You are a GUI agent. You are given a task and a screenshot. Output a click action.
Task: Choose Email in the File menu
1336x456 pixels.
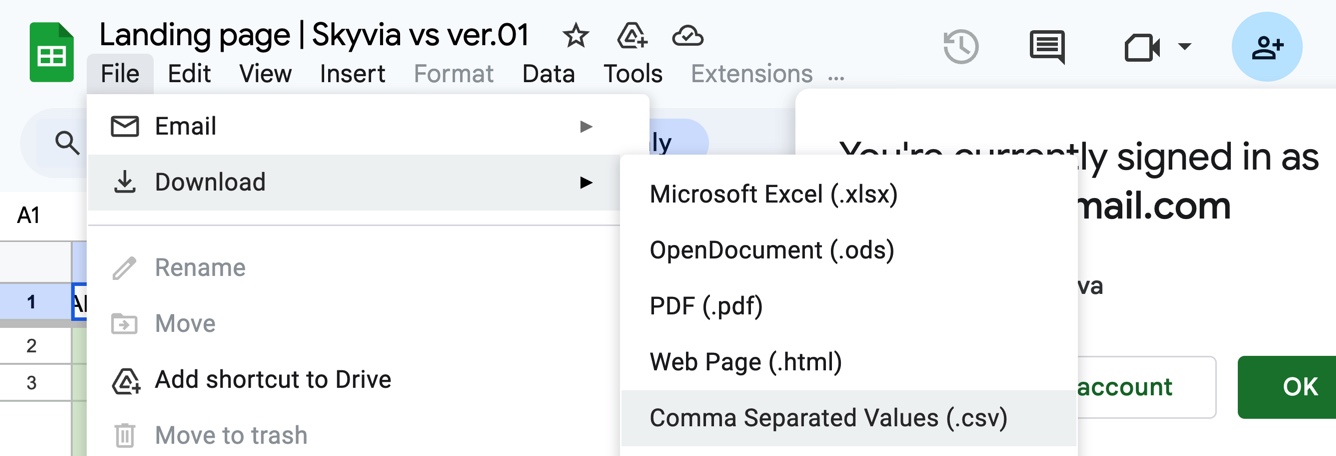tap(368, 126)
